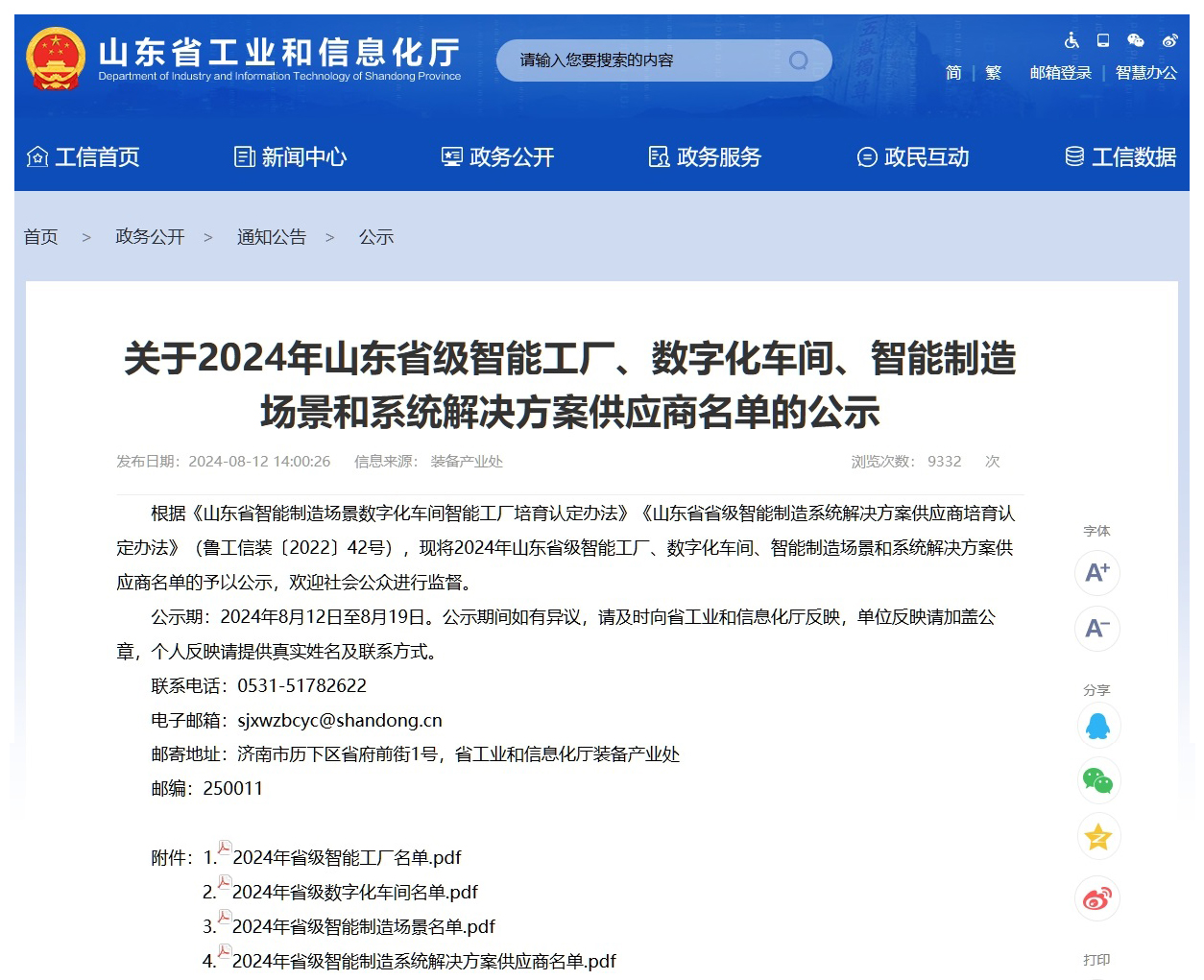Click the search input field

(x=643, y=60)
